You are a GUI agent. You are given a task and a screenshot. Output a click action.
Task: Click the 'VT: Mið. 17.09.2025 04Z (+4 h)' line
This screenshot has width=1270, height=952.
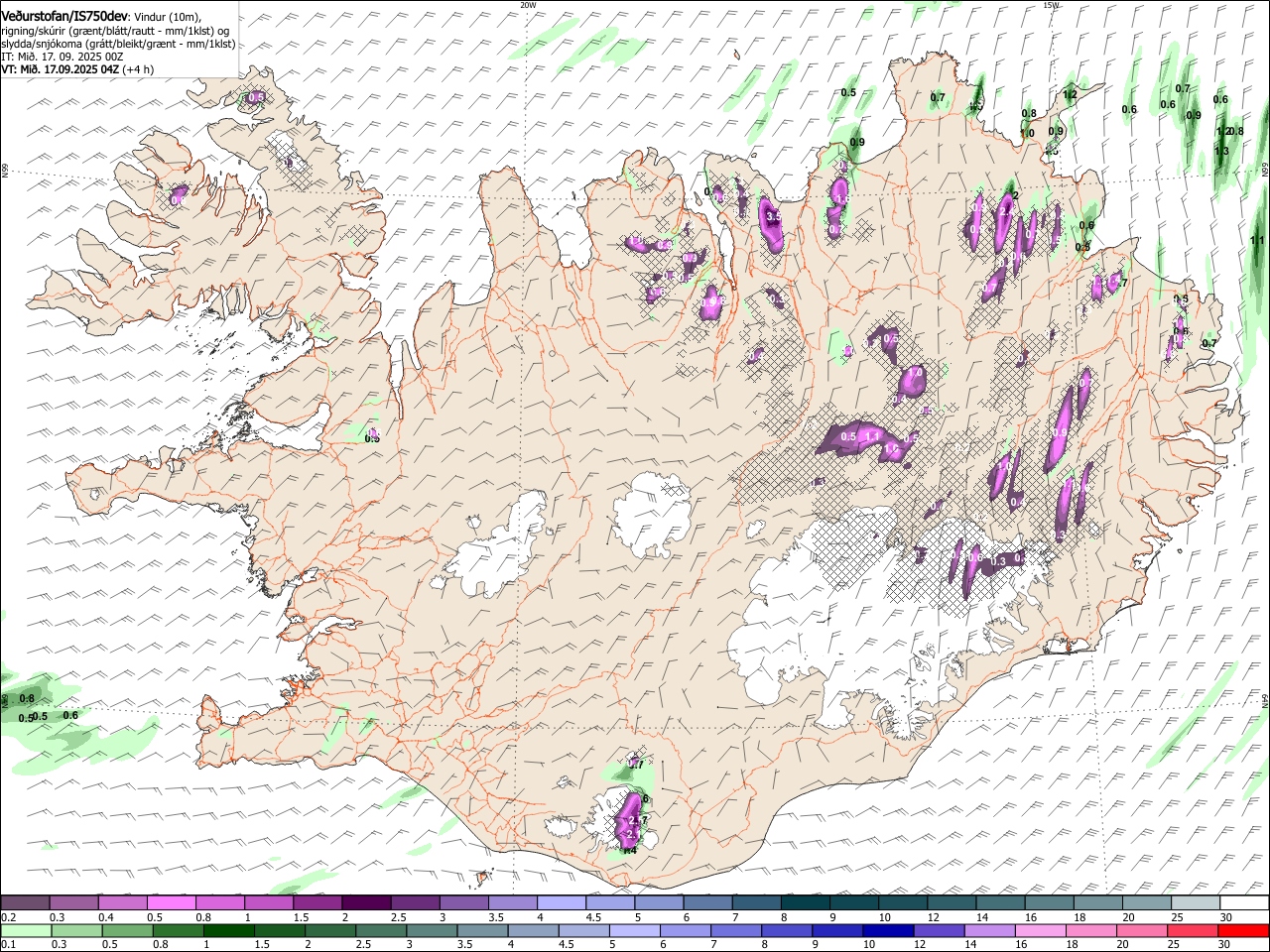point(77,69)
